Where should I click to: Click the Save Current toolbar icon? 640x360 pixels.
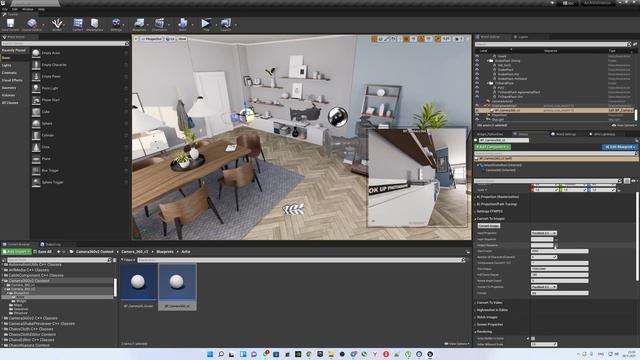point(10,24)
